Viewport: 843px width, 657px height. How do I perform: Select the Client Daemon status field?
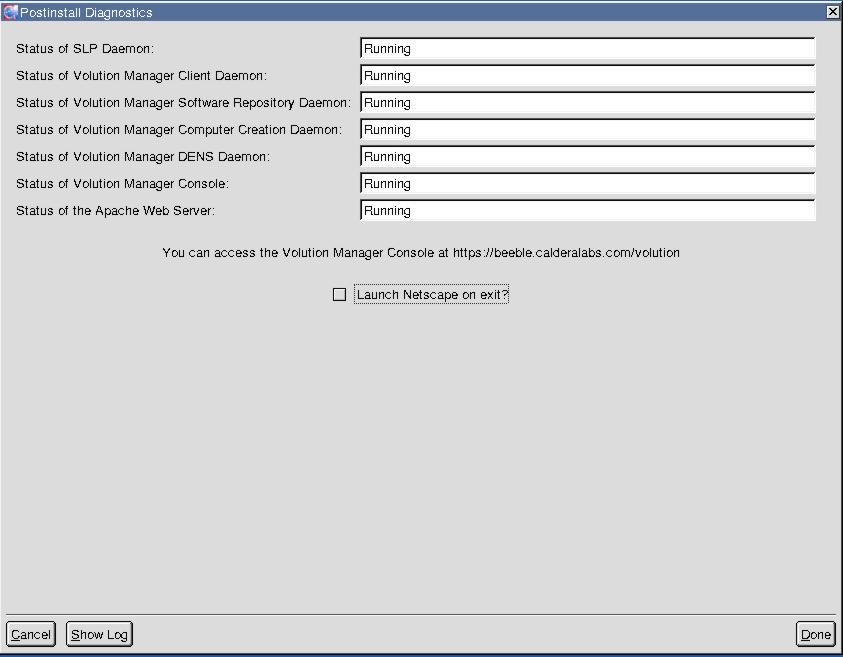(x=587, y=76)
